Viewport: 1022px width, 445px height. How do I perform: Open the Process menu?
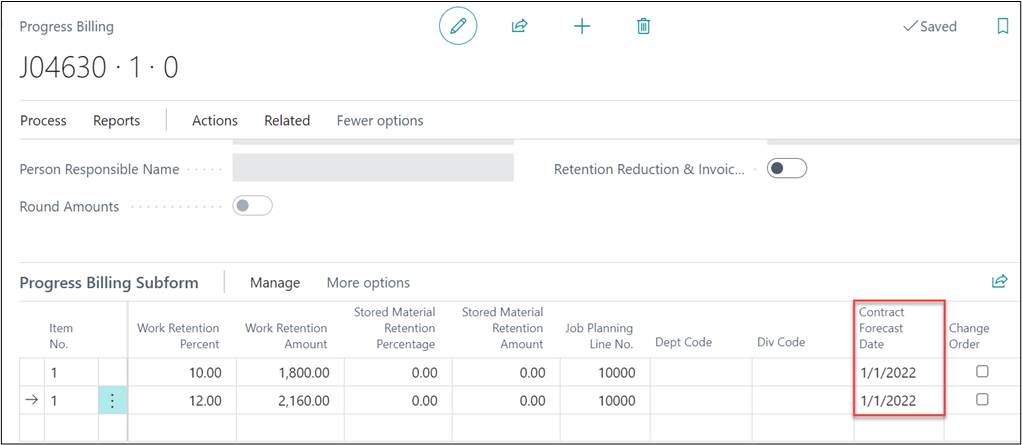(x=43, y=120)
